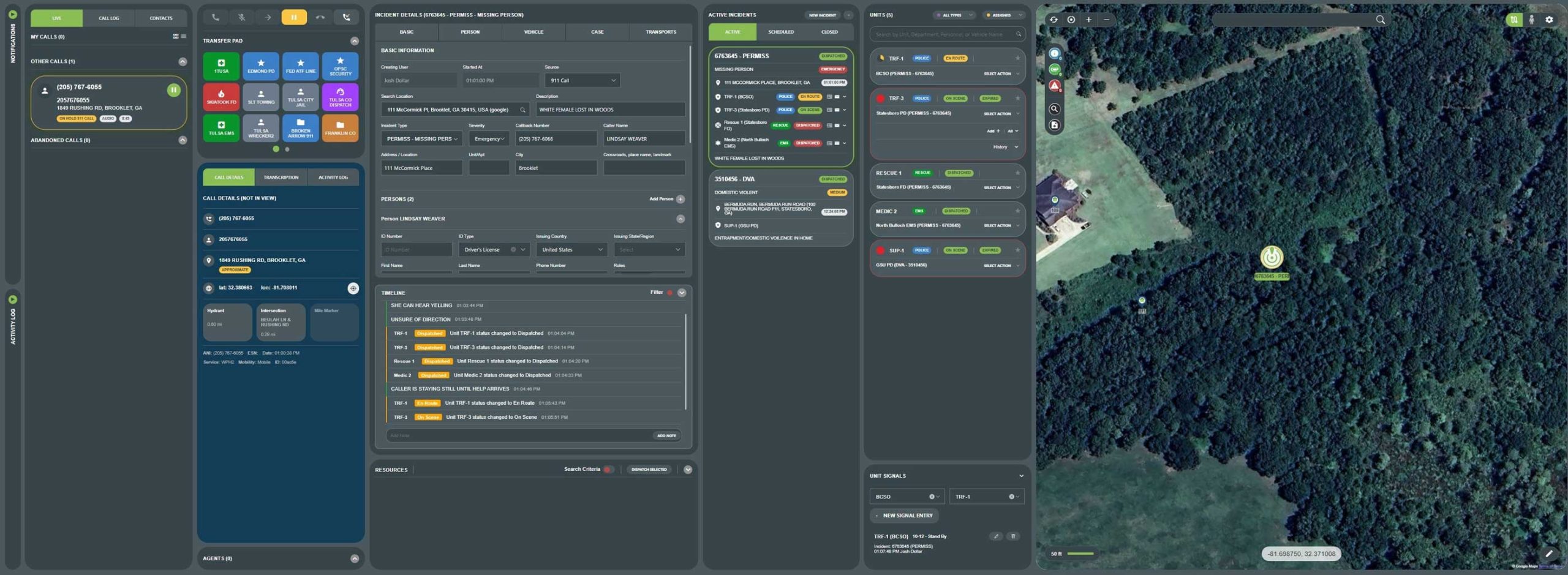The width and height of the screenshot is (1568, 575).
Task: Open the Severity Emergency dropdown
Action: 489,139
